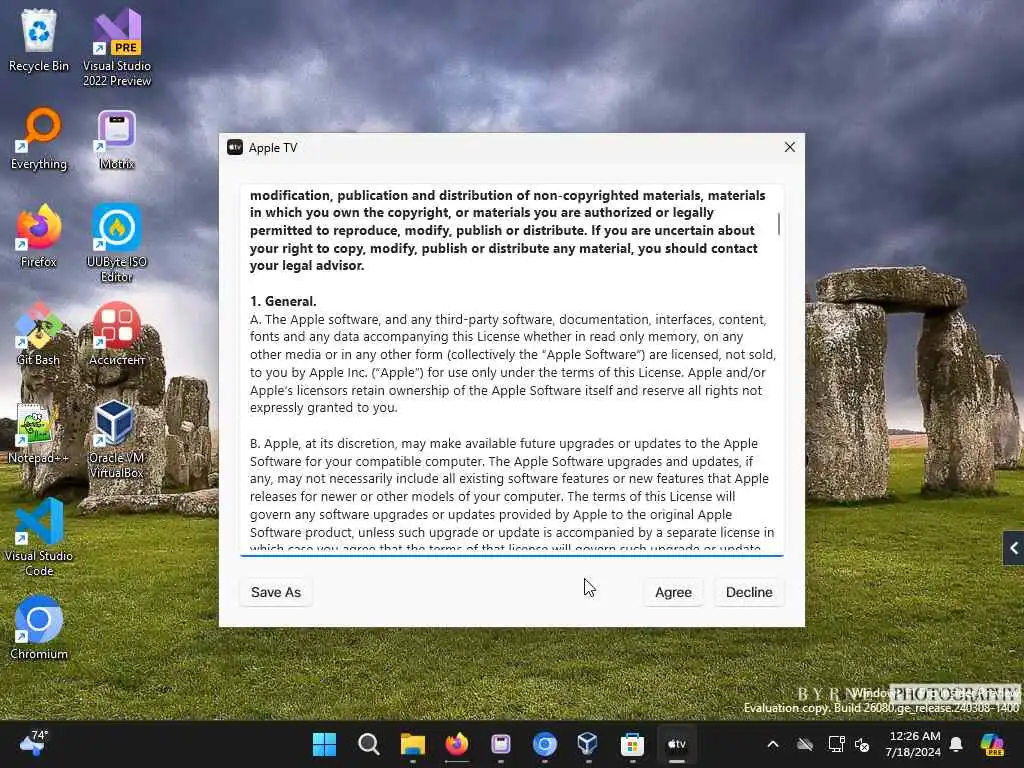Select the Motrix desktop shortcut
Viewport: 1024px width, 768px height.
117,139
